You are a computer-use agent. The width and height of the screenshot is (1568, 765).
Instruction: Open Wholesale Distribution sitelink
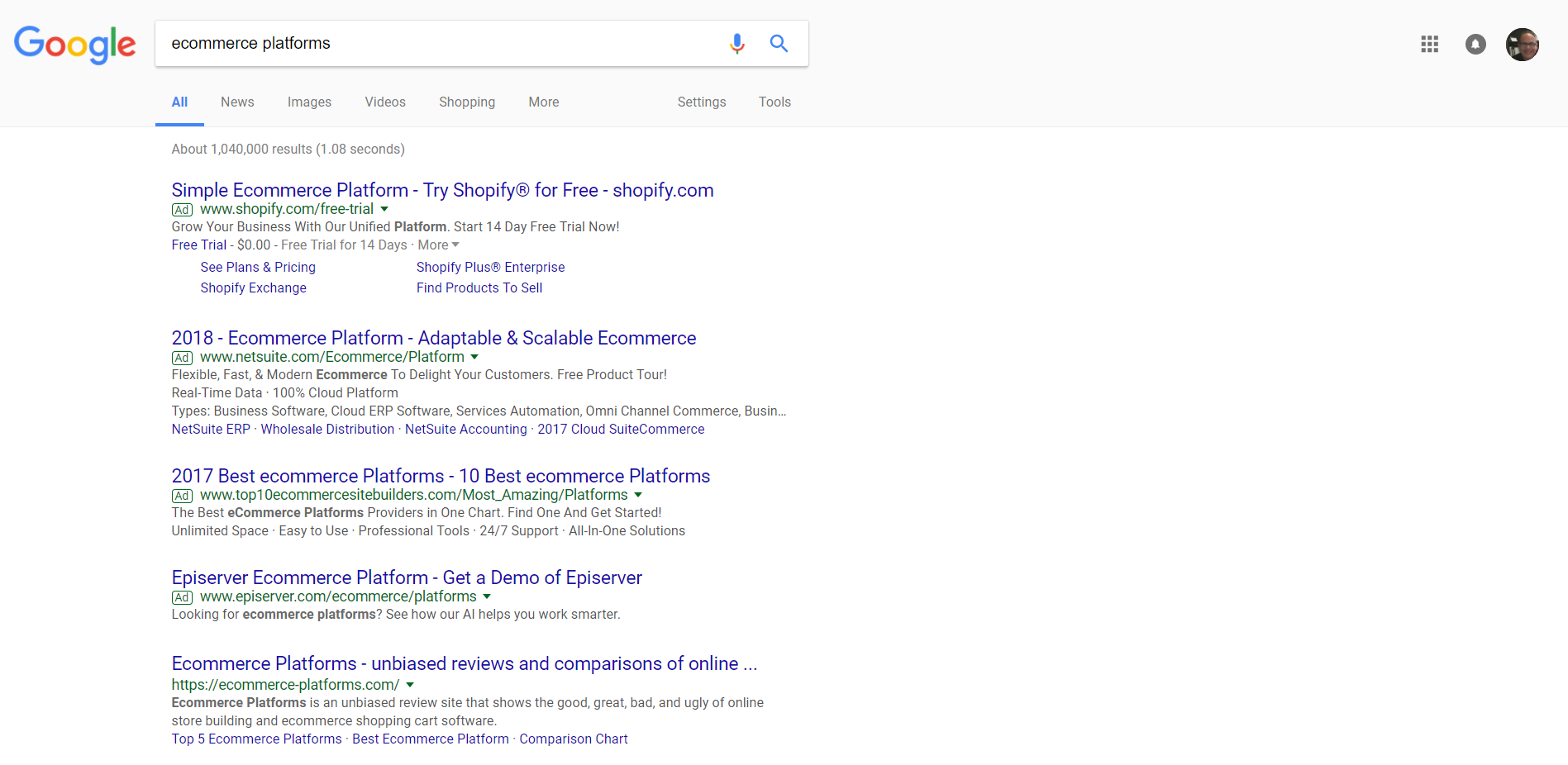(327, 430)
